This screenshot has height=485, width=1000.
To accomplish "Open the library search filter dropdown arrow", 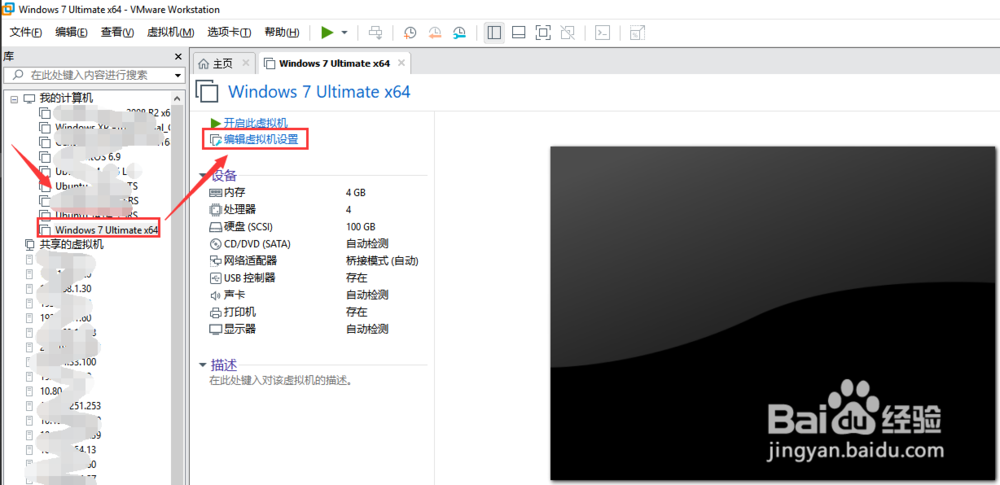I will pyautogui.click(x=178, y=75).
